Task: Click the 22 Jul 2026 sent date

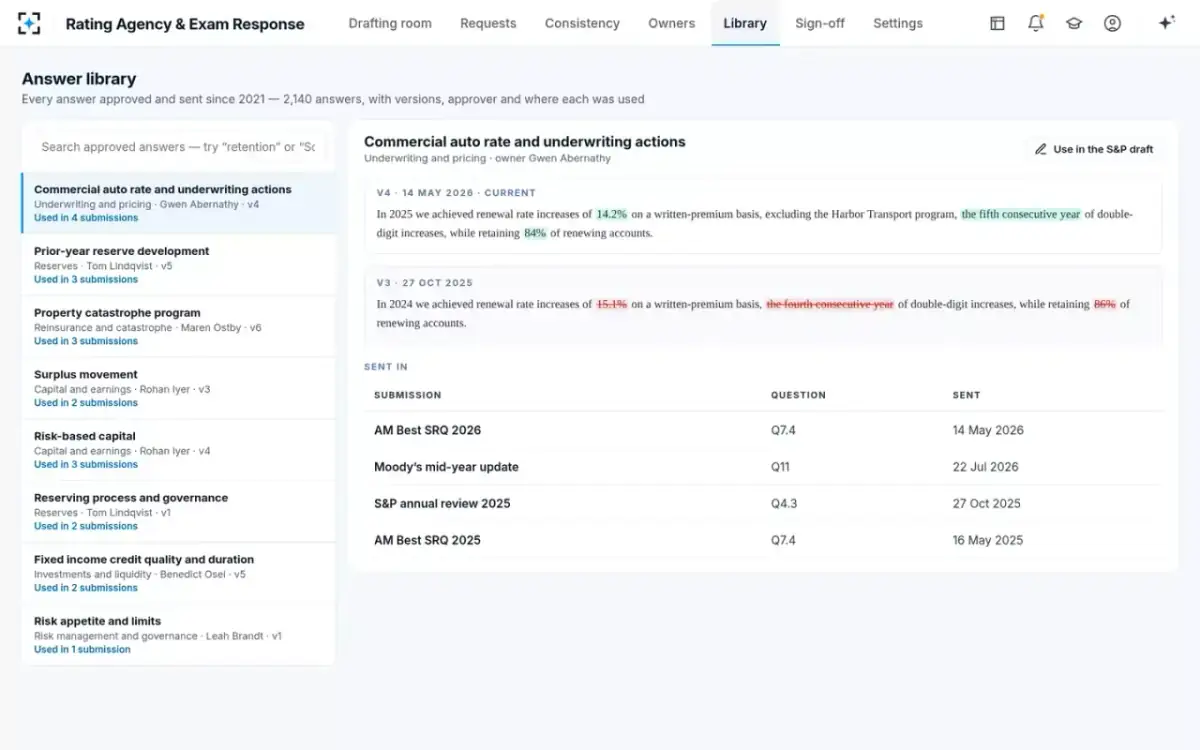Action: click(986, 467)
